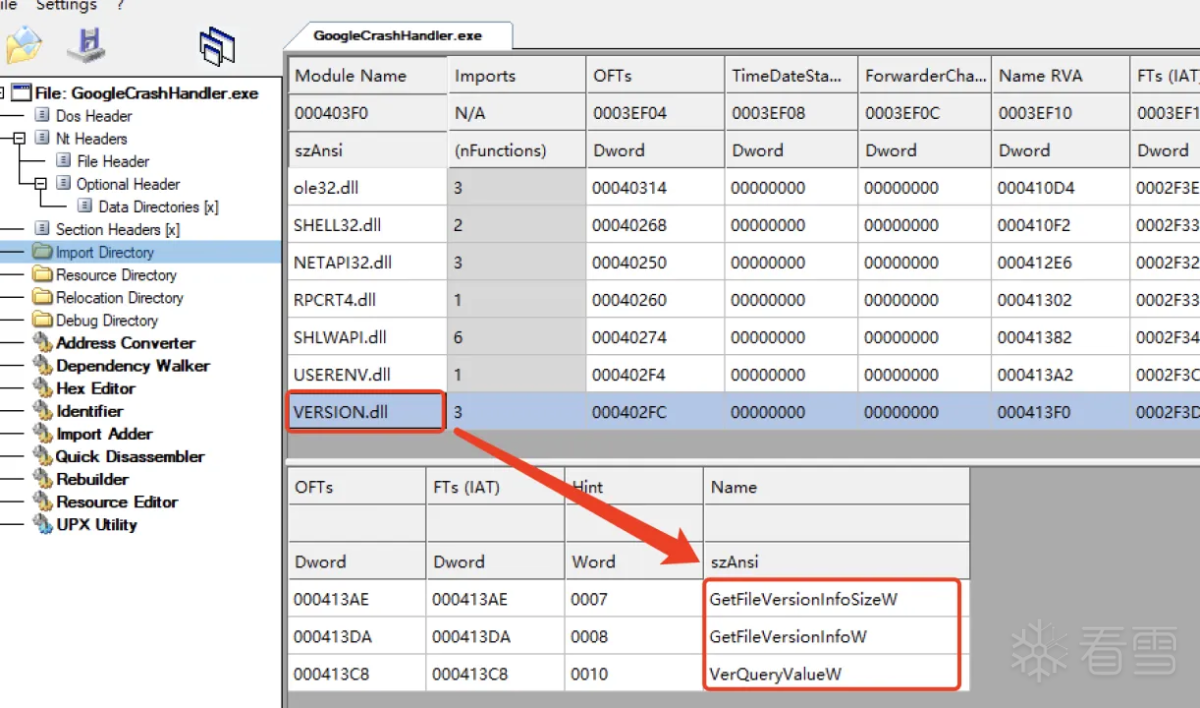Select File Header in the tree
Image resolution: width=1200 pixels, height=708 pixels.
113,161
